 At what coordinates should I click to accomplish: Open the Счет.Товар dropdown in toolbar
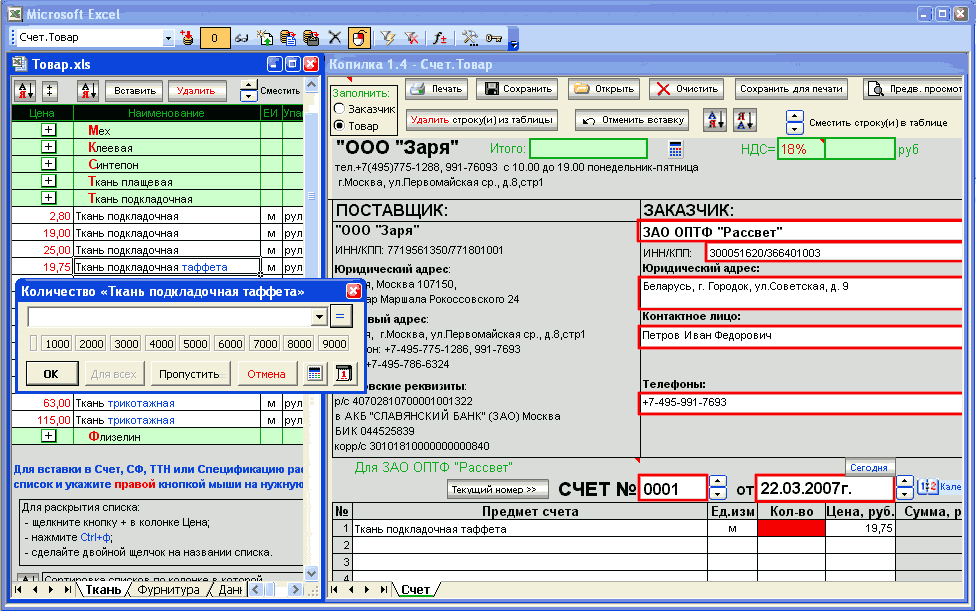(x=168, y=38)
